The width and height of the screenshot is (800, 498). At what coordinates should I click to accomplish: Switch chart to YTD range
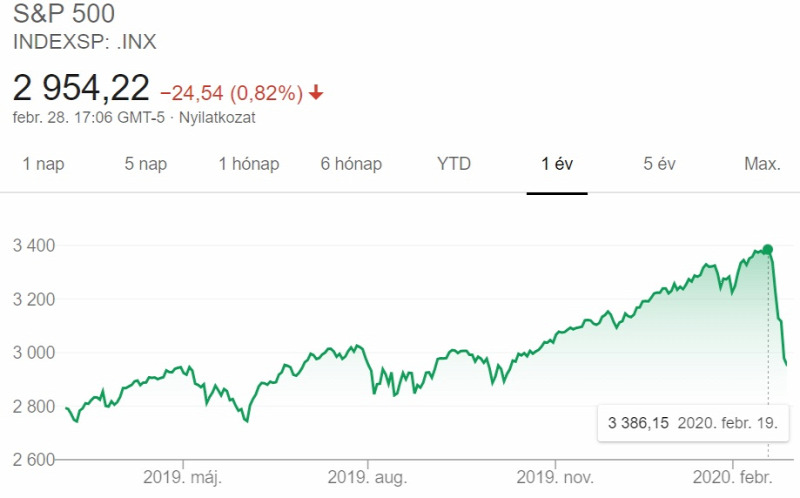click(x=454, y=164)
